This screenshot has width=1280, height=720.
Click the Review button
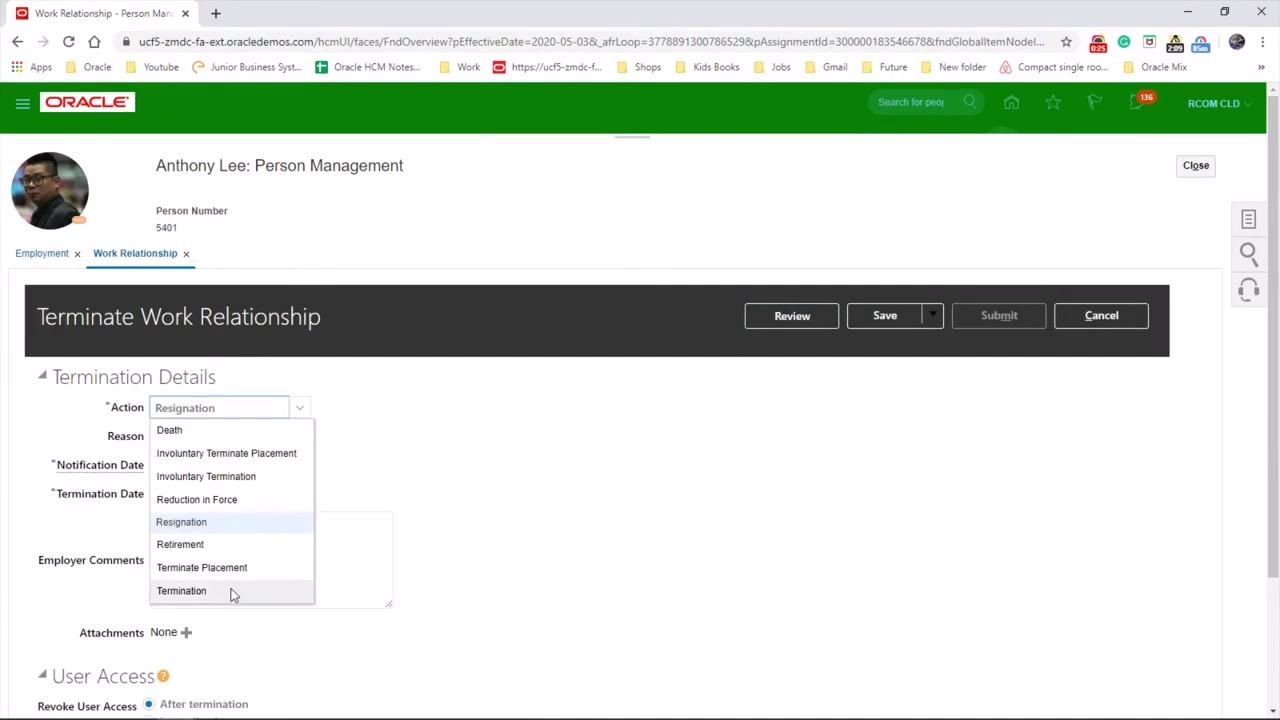coord(792,316)
